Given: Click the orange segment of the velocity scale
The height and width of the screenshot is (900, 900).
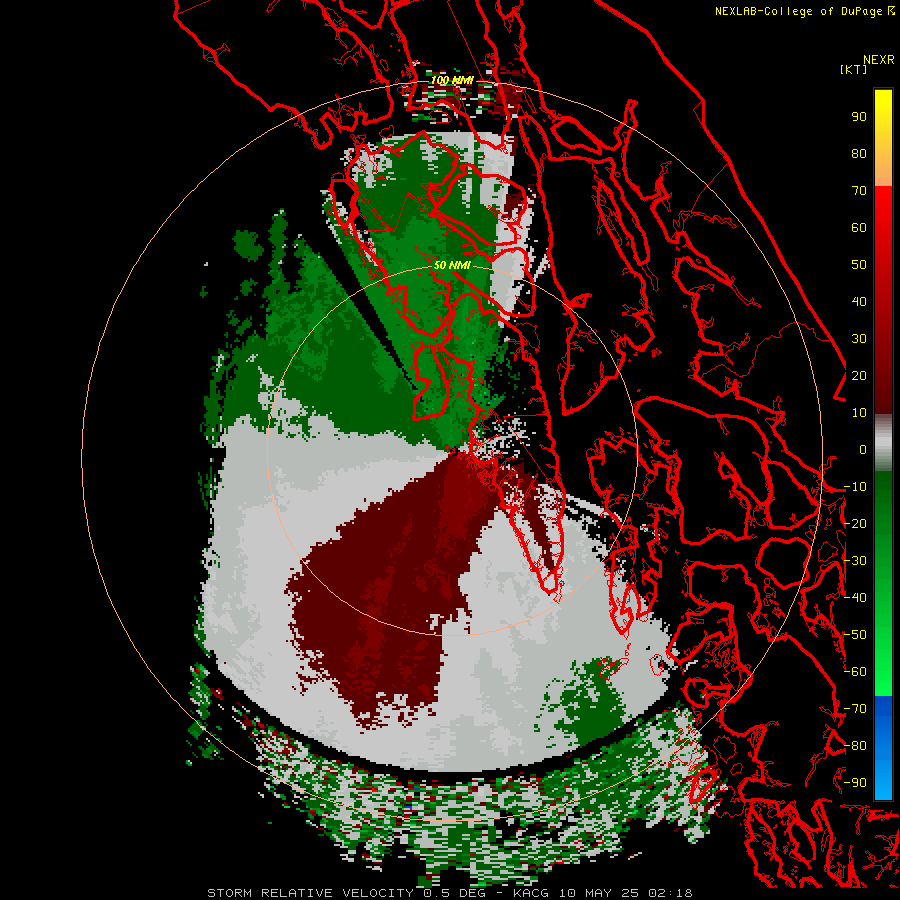Looking at the screenshot, I should [883, 166].
